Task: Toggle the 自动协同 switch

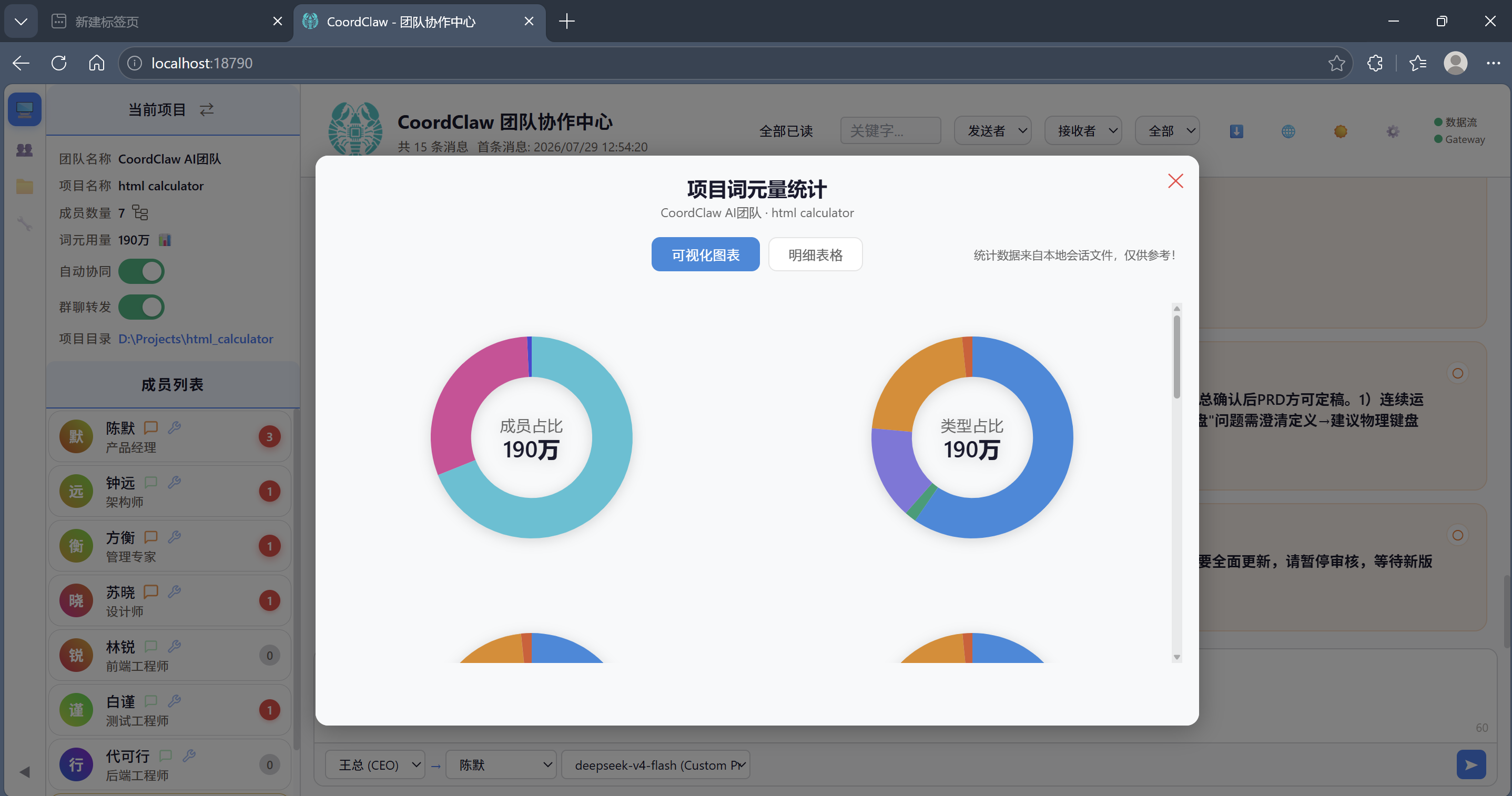Action: click(141, 272)
